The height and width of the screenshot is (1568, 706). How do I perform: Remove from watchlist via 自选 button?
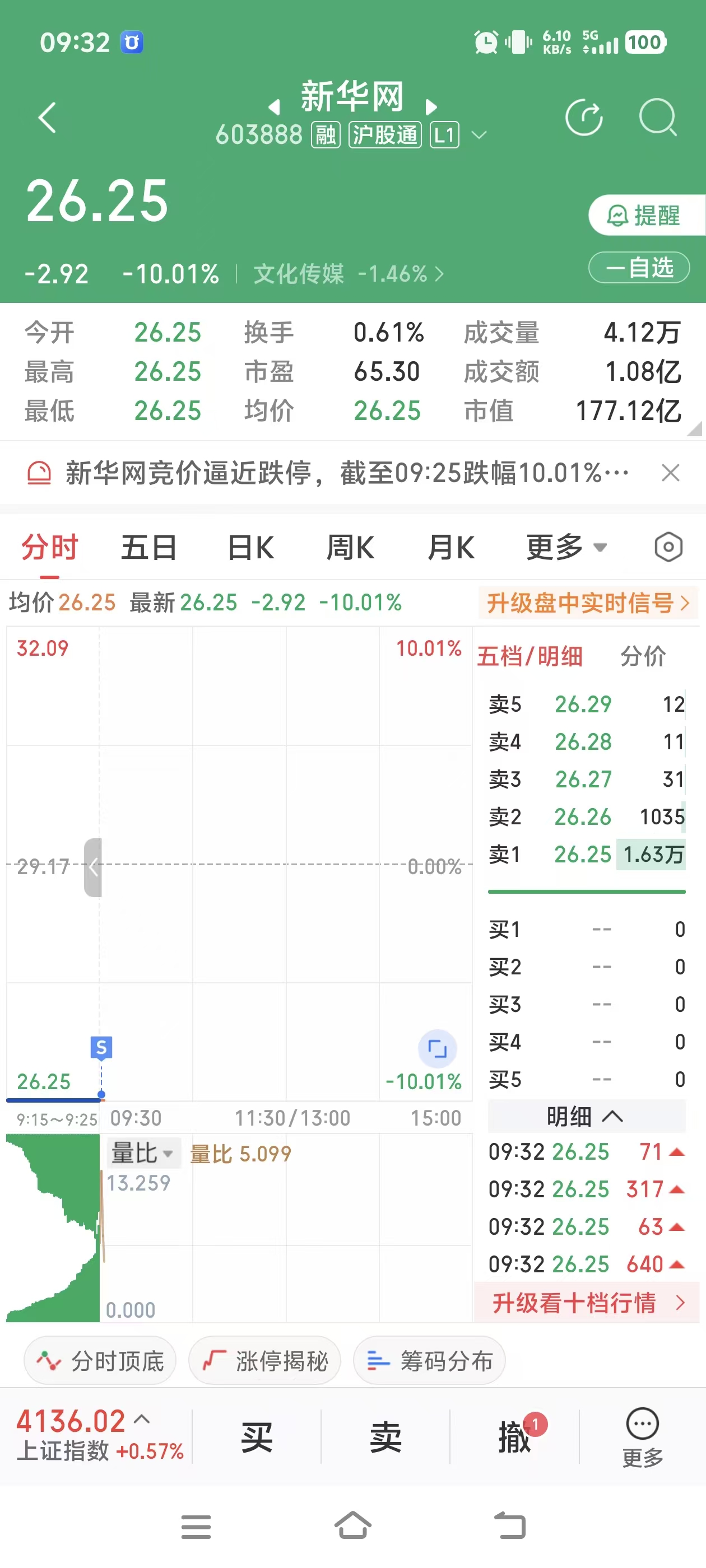638,267
